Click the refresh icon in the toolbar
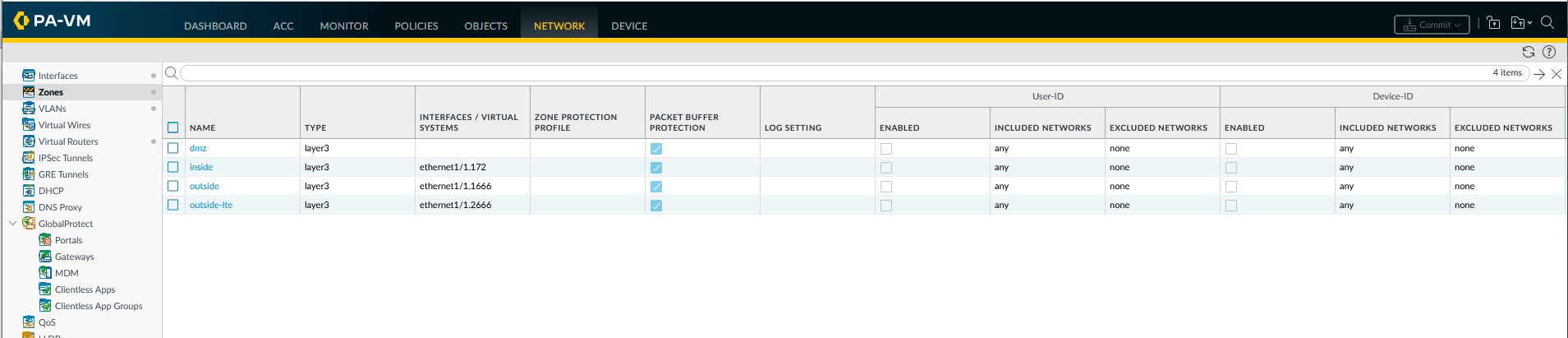The height and width of the screenshot is (338, 1568). click(1528, 52)
